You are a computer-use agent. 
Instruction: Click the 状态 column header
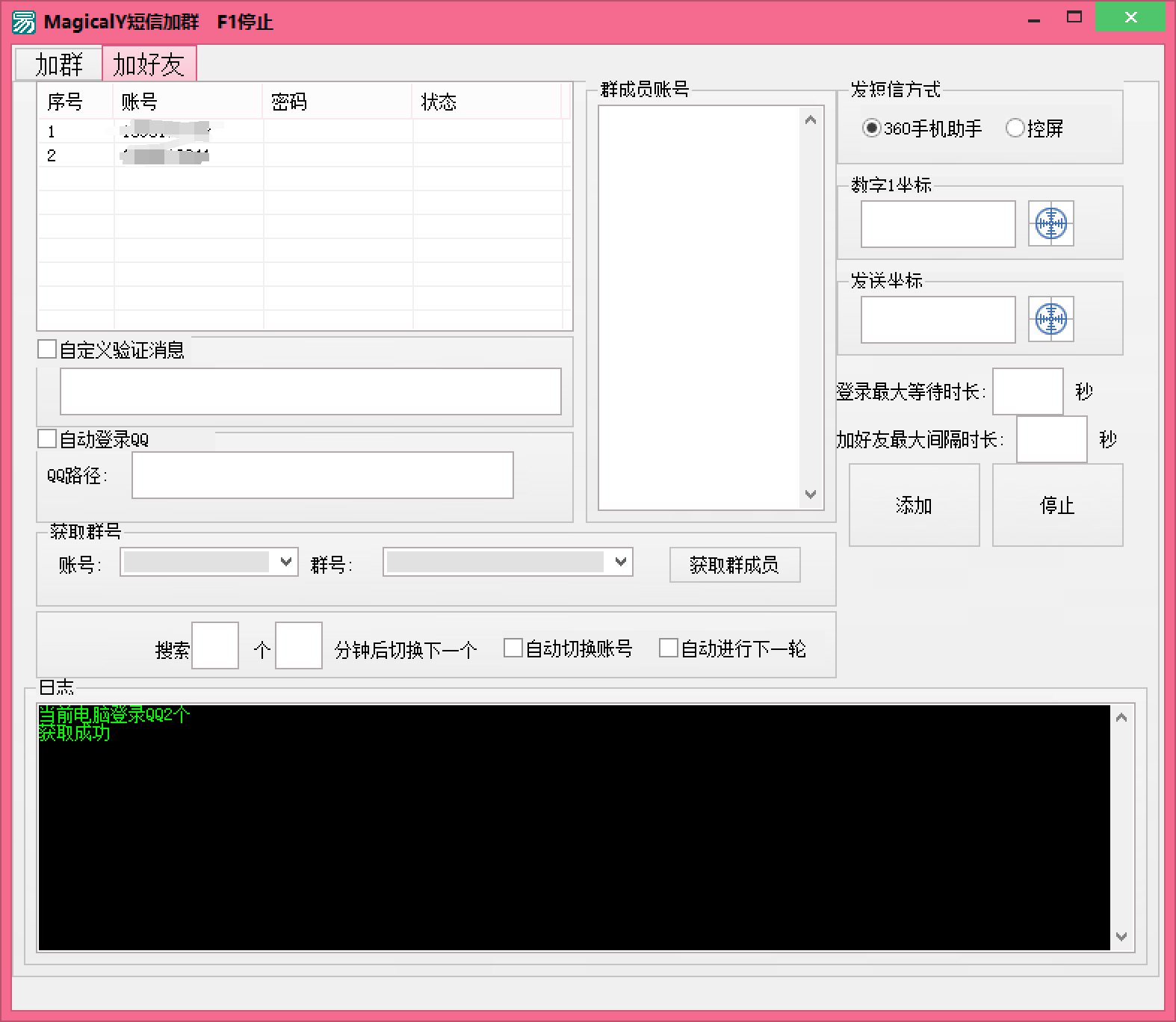coord(486,102)
